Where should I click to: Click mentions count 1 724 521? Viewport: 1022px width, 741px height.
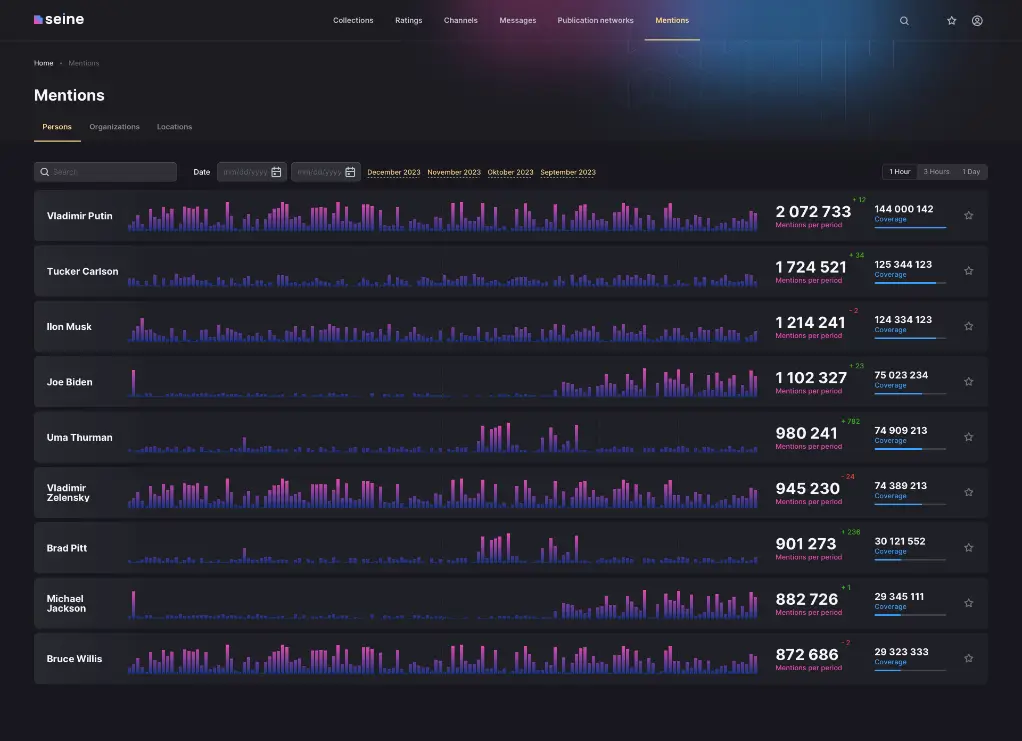tap(811, 267)
